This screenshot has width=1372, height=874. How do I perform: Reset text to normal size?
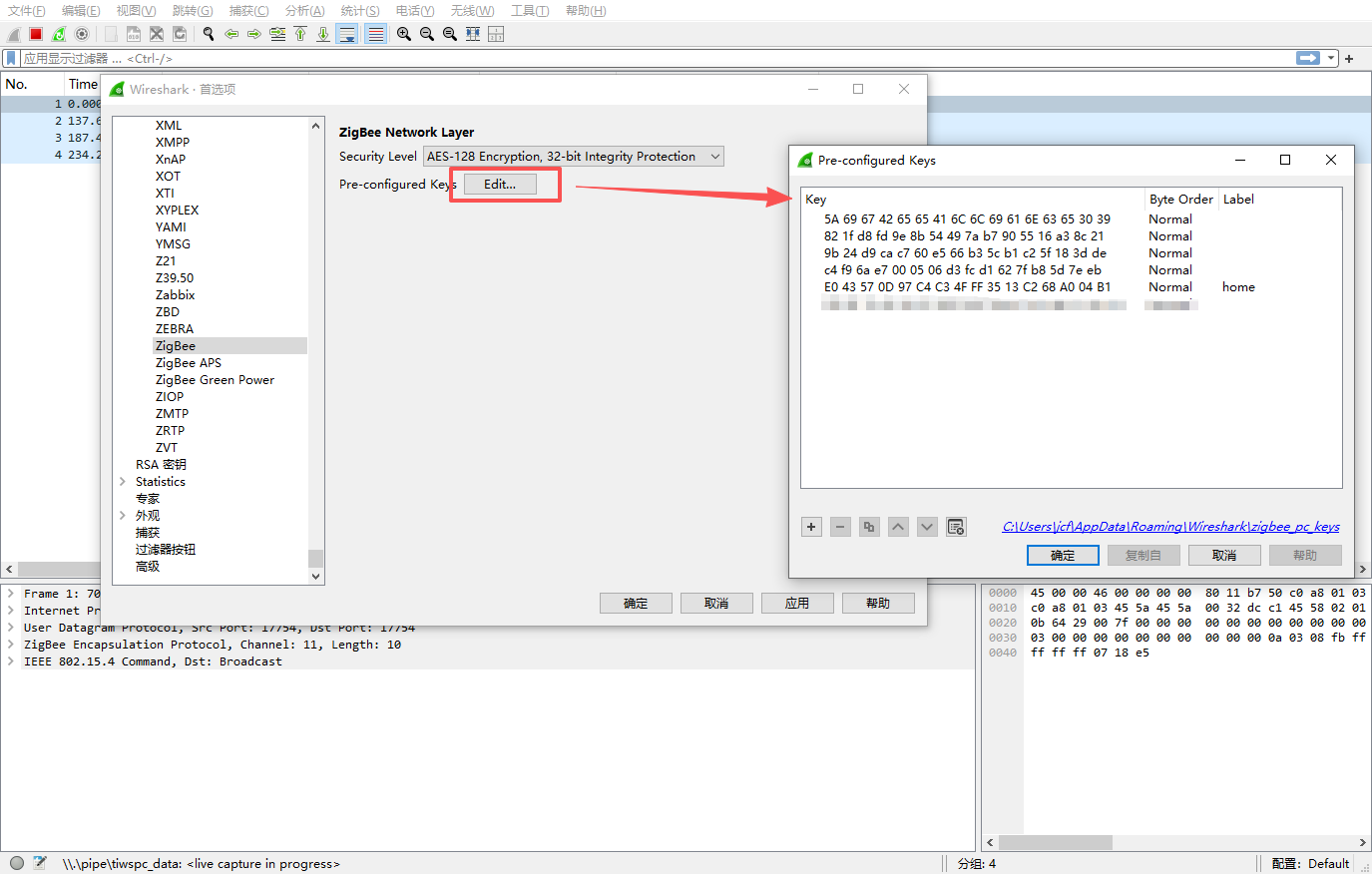coord(450,34)
